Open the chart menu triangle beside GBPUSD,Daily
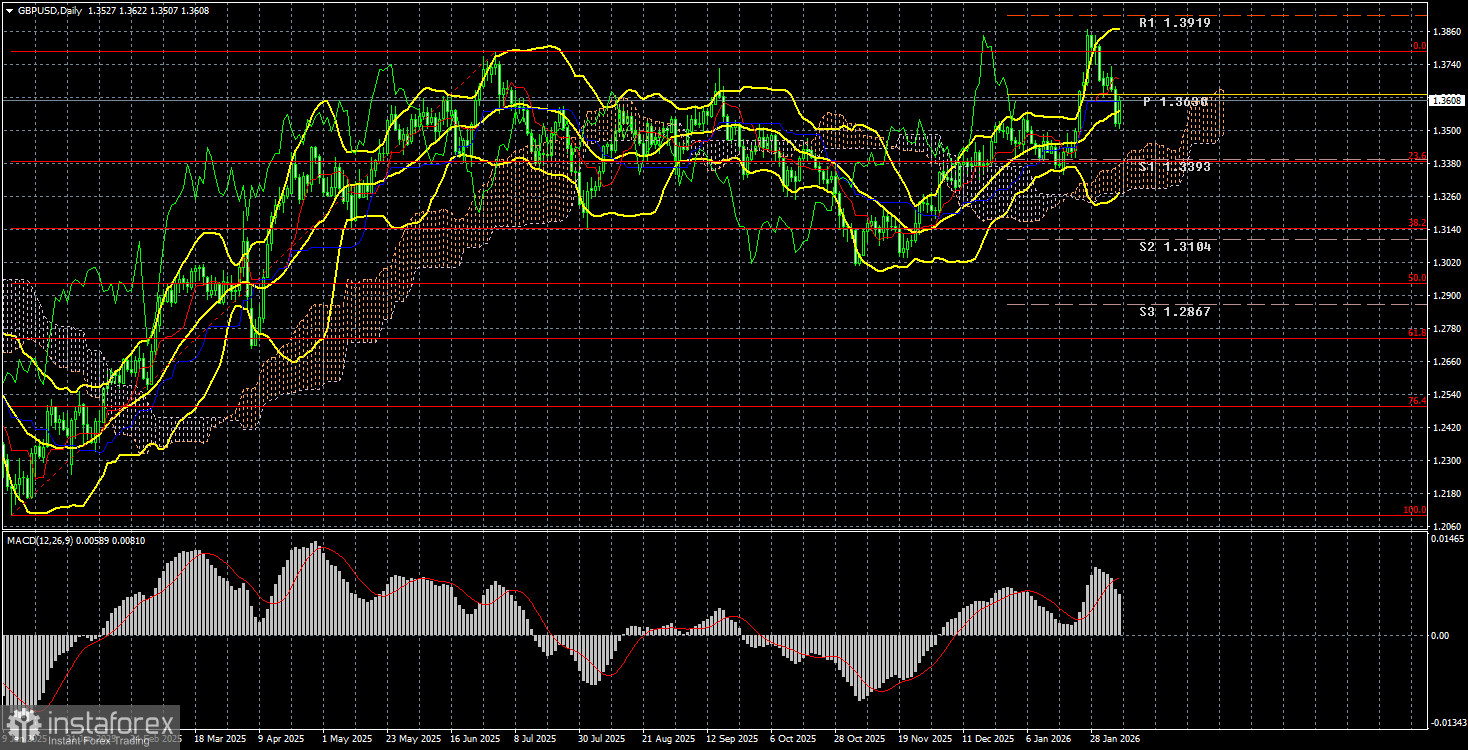This screenshot has height=750, width=1468. pyautogui.click(x=8, y=9)
